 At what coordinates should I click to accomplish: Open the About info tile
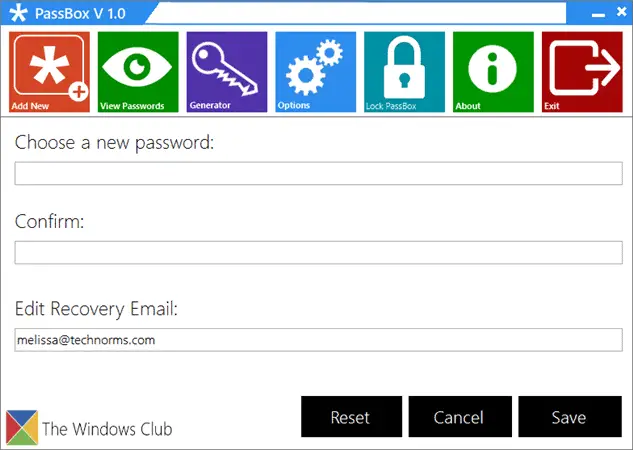493,72
